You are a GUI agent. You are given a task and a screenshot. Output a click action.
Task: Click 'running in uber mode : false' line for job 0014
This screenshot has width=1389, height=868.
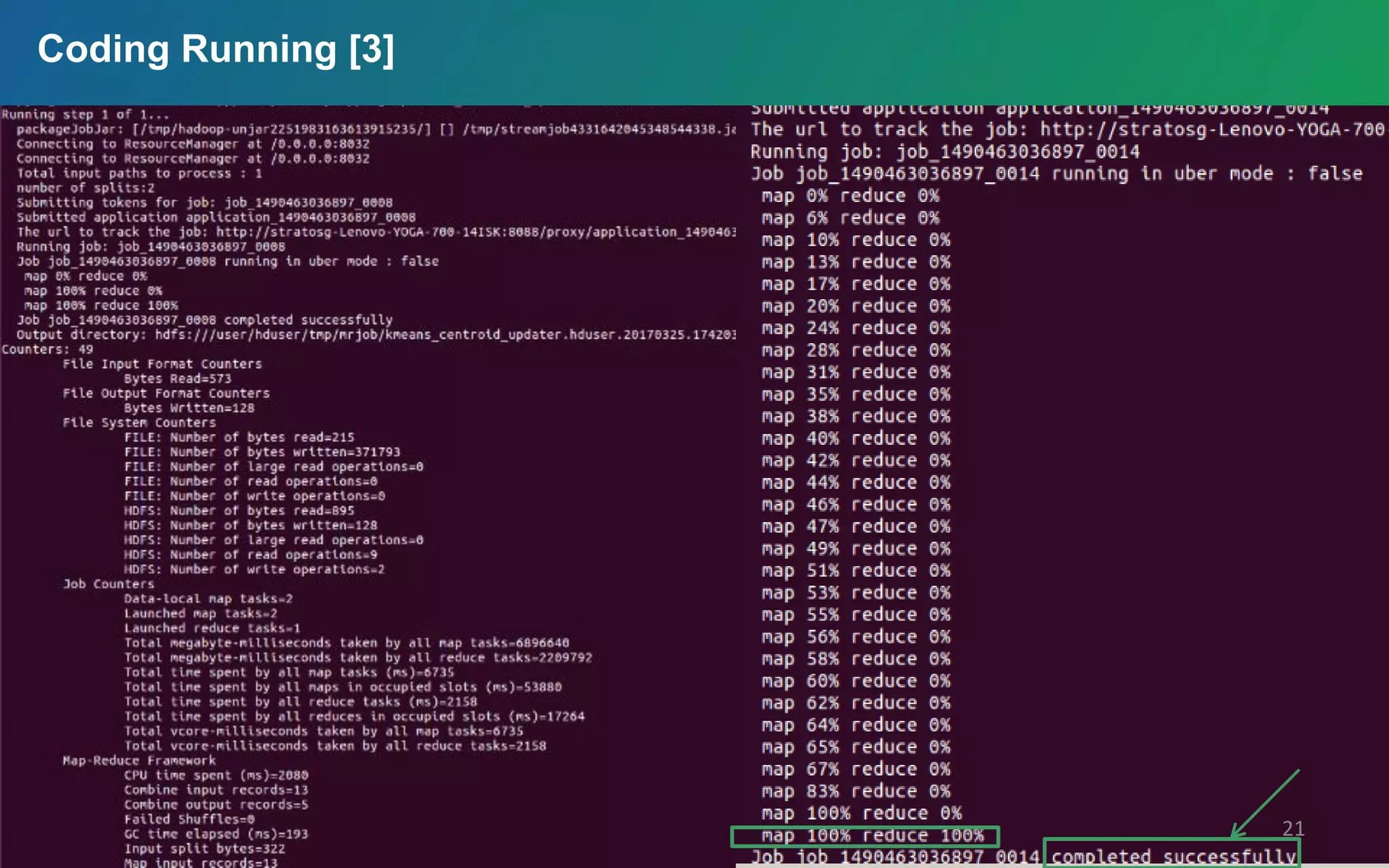(x=1056, y=174)
